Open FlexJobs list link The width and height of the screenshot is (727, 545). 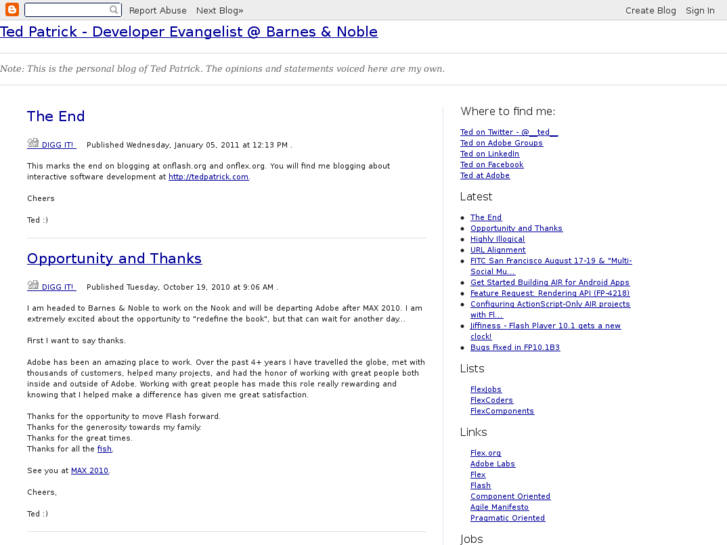pyautogui.click(x=486, y=389)
